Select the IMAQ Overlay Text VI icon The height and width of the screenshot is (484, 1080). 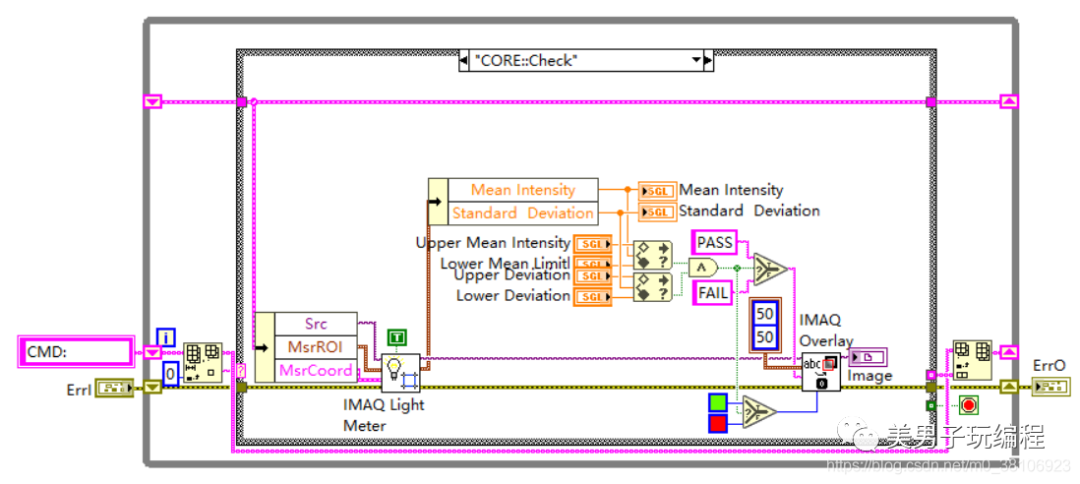[820, 372]
